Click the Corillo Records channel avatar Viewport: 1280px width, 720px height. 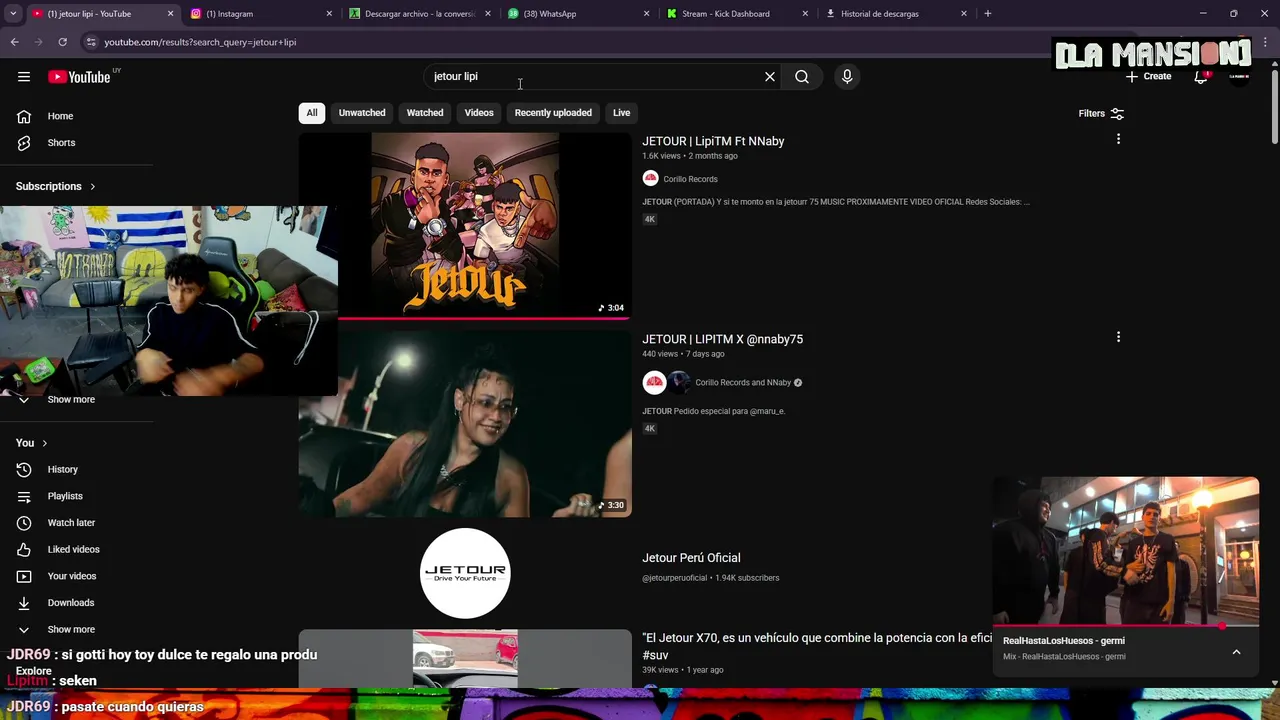pos(650,178)
